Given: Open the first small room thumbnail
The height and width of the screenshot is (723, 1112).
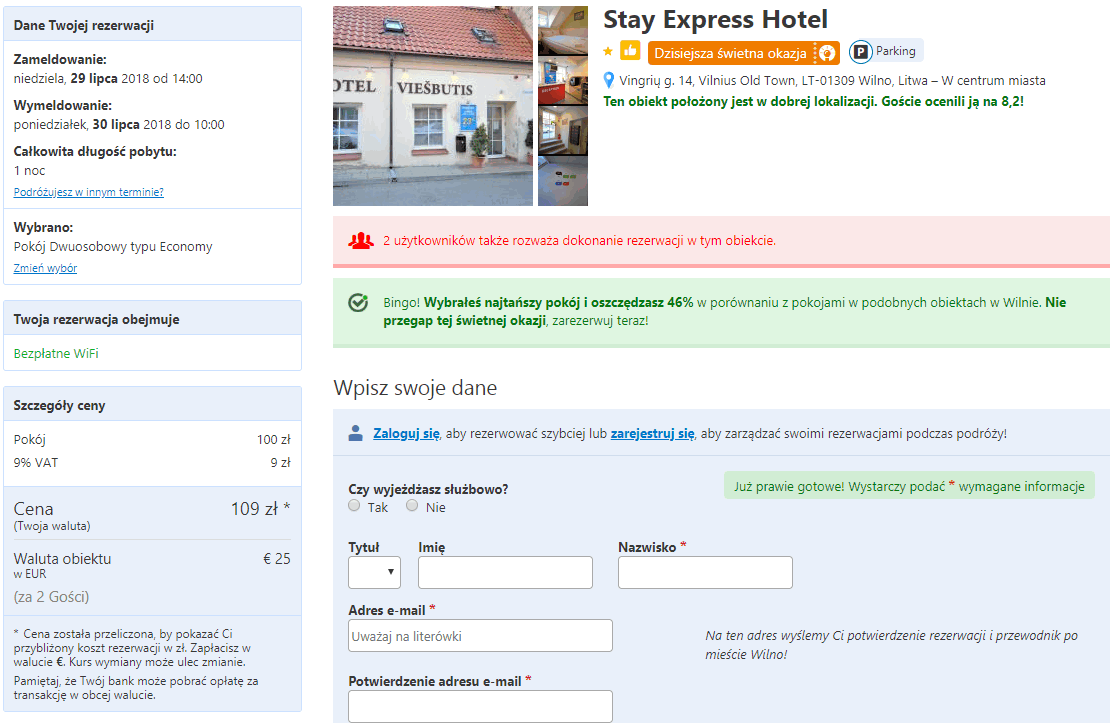Looking at the screenshot, I should [563, 31].
